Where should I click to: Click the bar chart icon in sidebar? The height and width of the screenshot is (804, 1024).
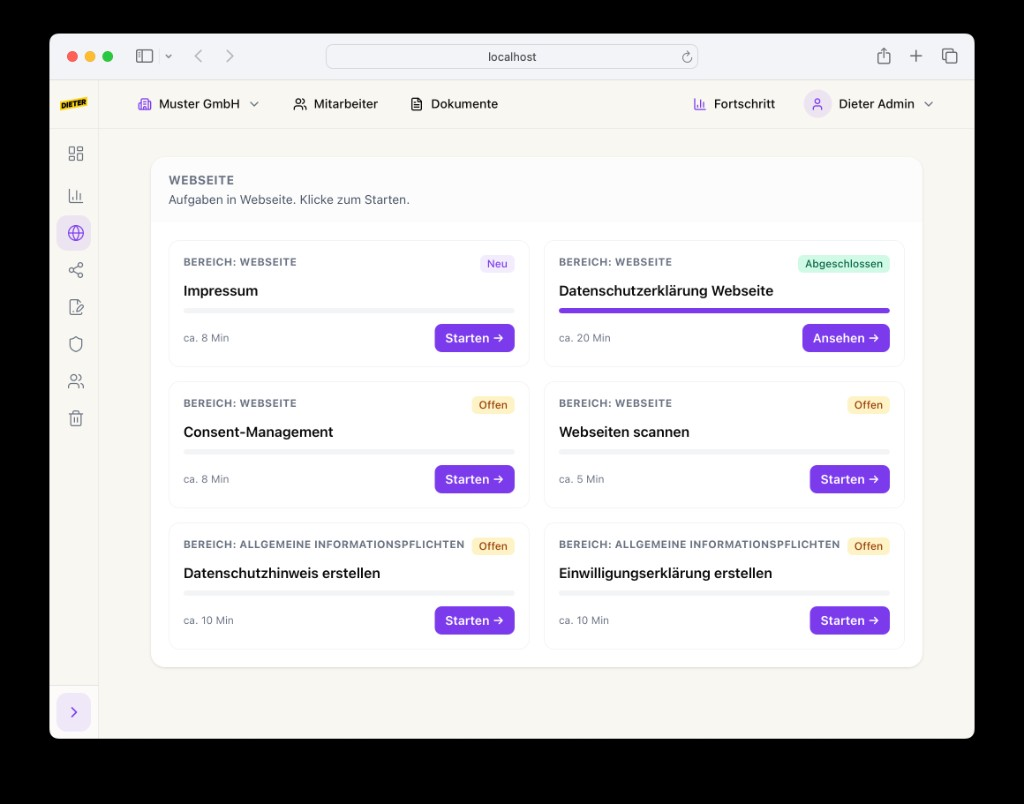point(75,196)
